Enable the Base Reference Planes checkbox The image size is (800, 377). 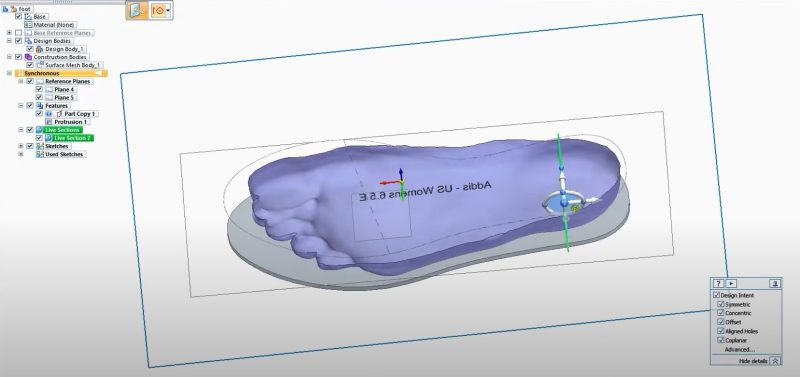[x=18, y=33]
